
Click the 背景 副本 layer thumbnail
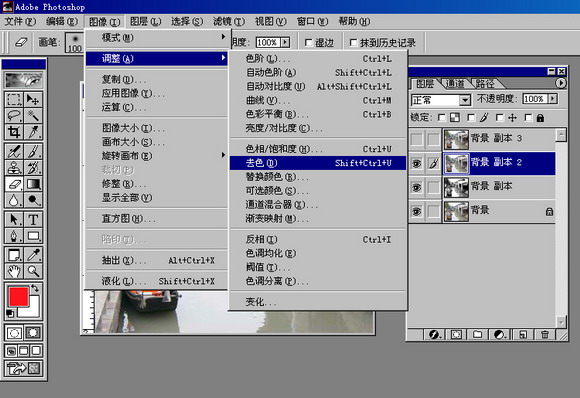[x=456, y=187]
